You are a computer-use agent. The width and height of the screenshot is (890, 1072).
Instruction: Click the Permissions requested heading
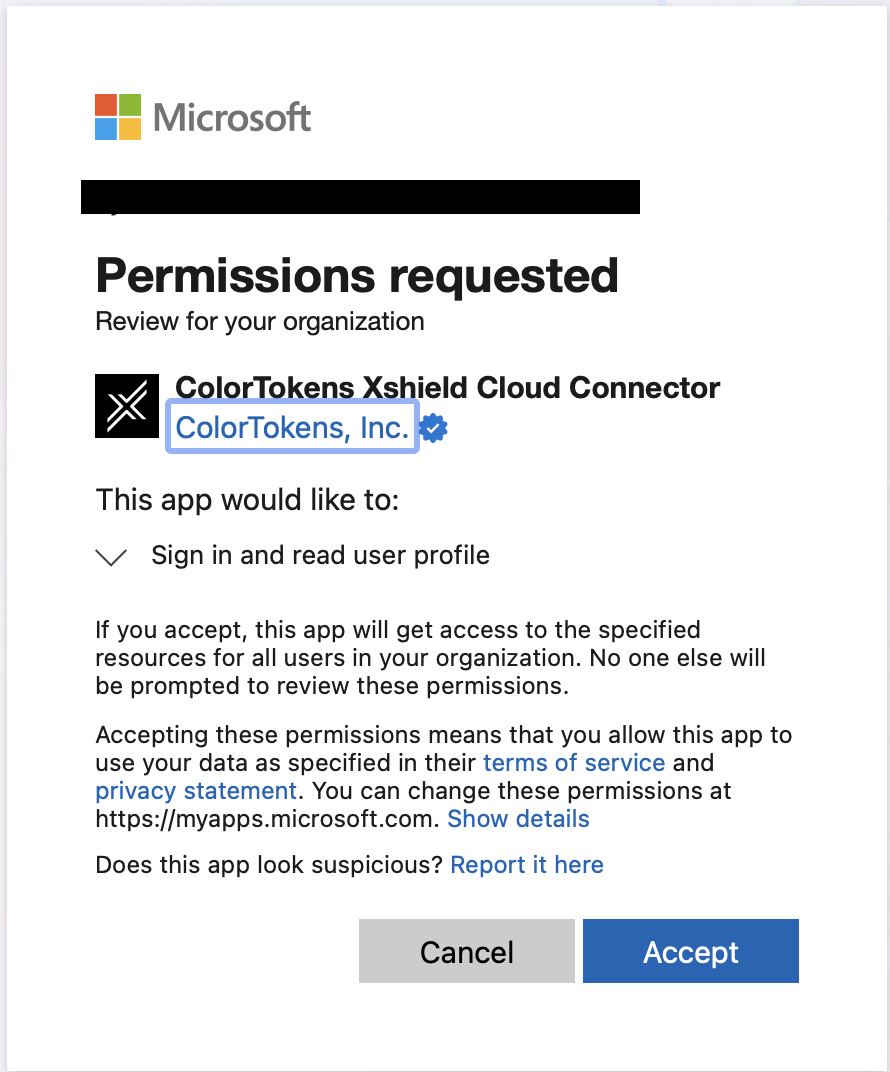356,276
